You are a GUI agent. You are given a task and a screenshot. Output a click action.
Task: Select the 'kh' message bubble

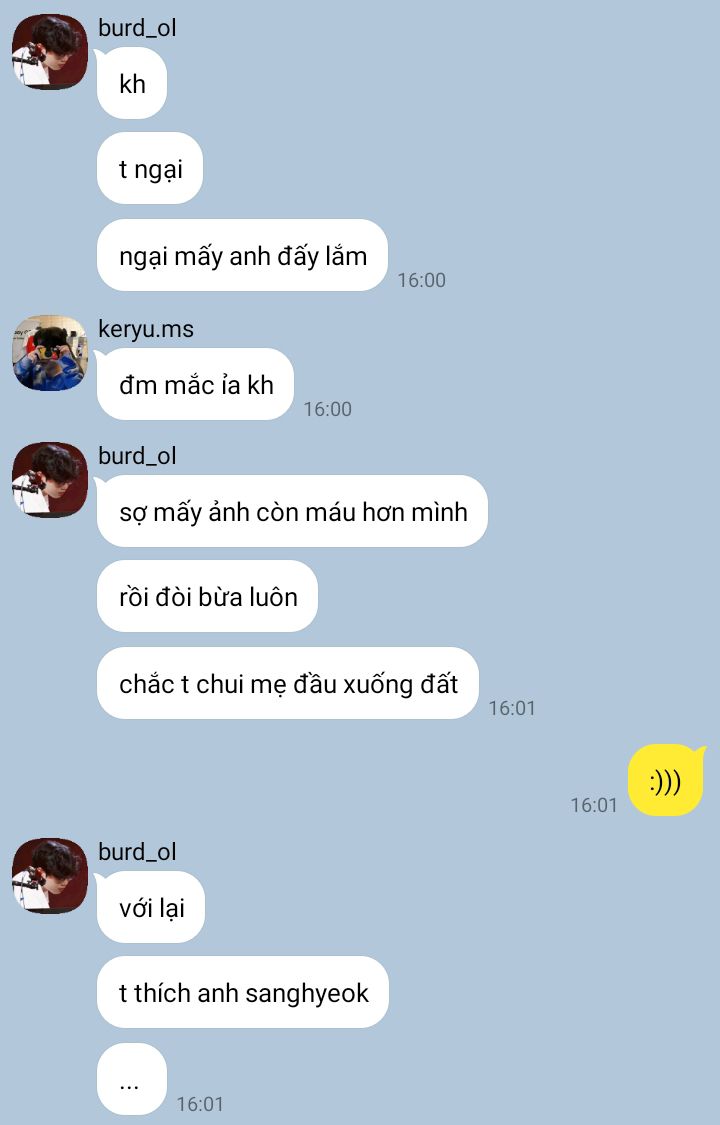tap(132, 84)
